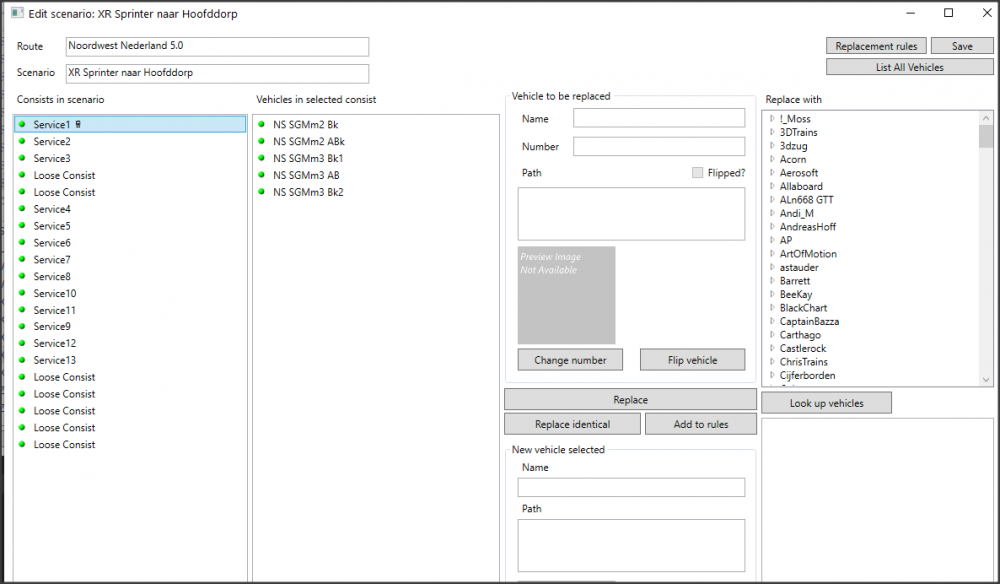Enable the Flipped? checkbox
Viewport: 1000px width, 584px height.
tap(698, 173)
